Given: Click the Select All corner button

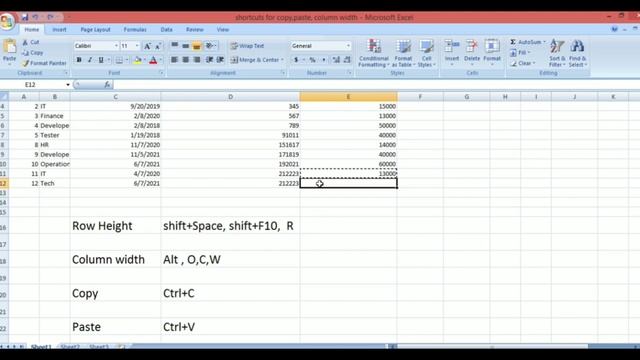Looking at the screenshot, I should pos(4,97).
